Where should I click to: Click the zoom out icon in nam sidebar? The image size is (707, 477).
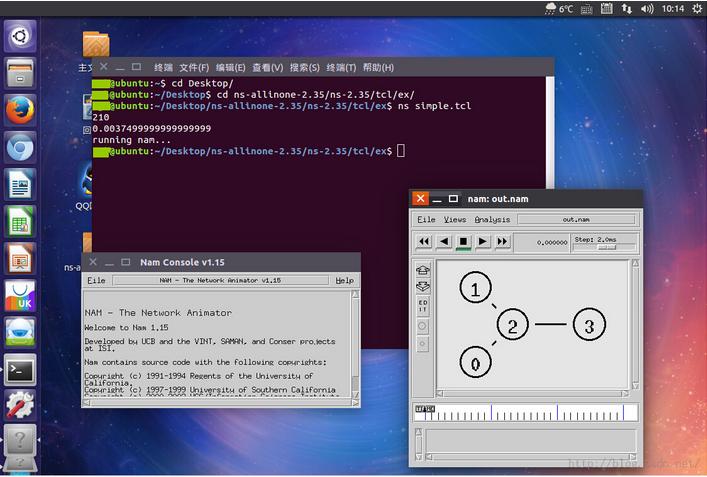click(x=423, y=287)
